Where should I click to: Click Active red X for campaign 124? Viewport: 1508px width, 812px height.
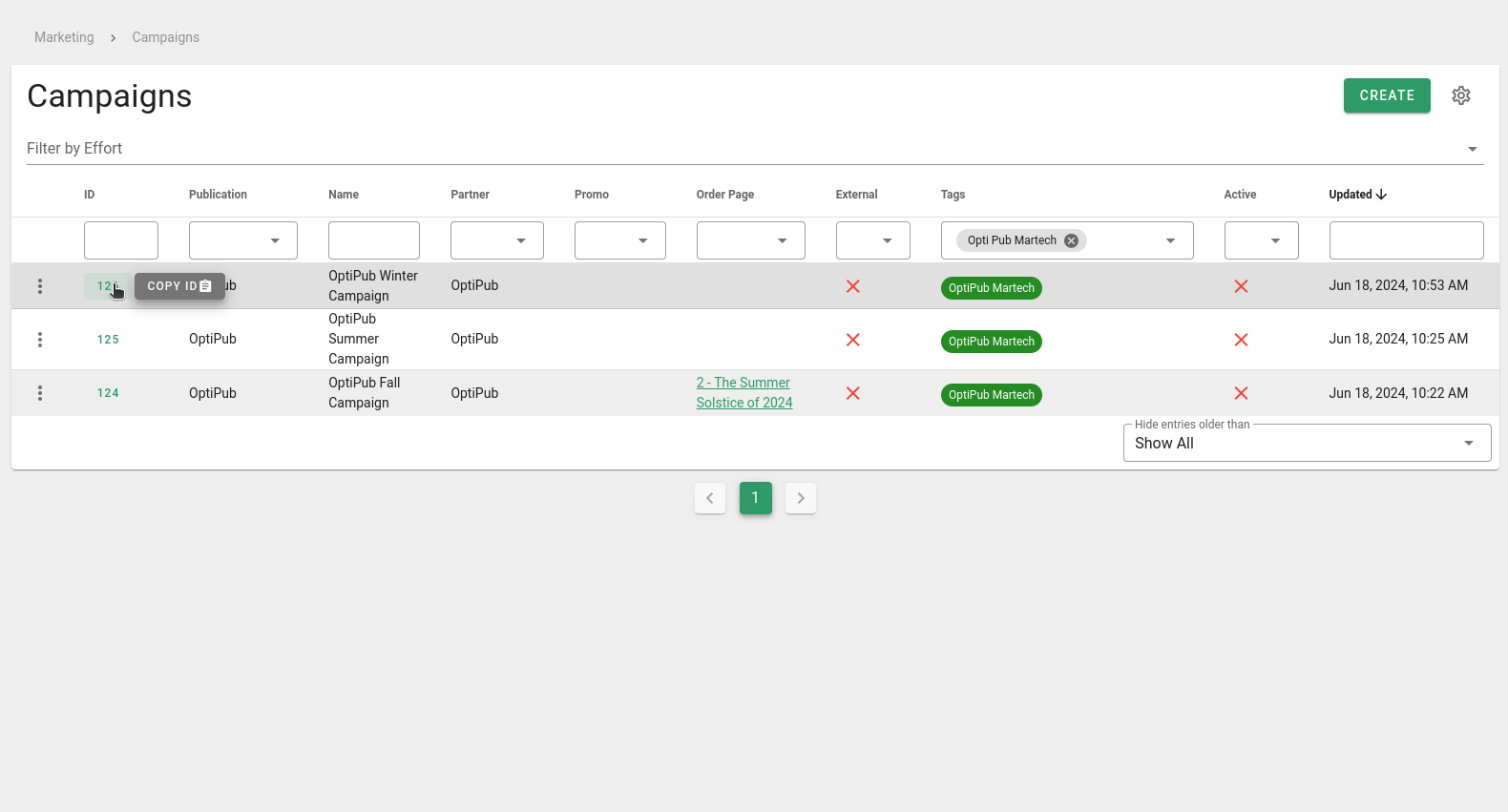1241,393
